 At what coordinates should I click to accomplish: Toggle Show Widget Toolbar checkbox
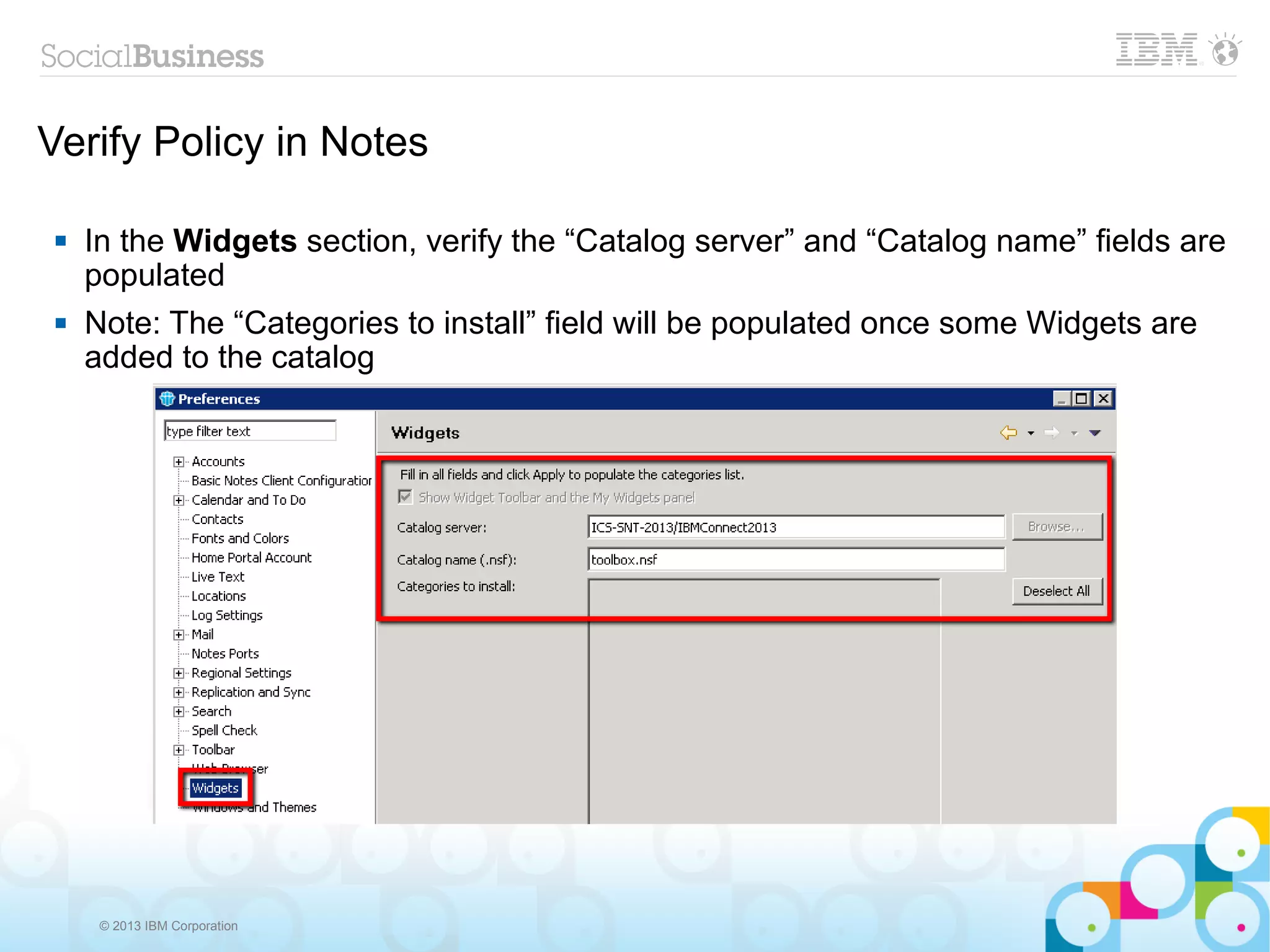coord(405,497)
